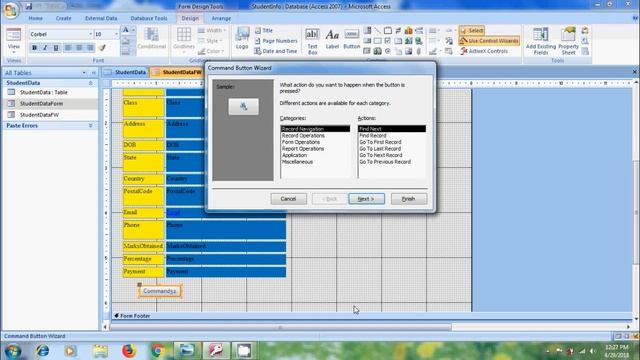The height and width of the screenshot is (360, 640).
Task: Open the All Tables navigation dropdown
Action: (84, 73)
